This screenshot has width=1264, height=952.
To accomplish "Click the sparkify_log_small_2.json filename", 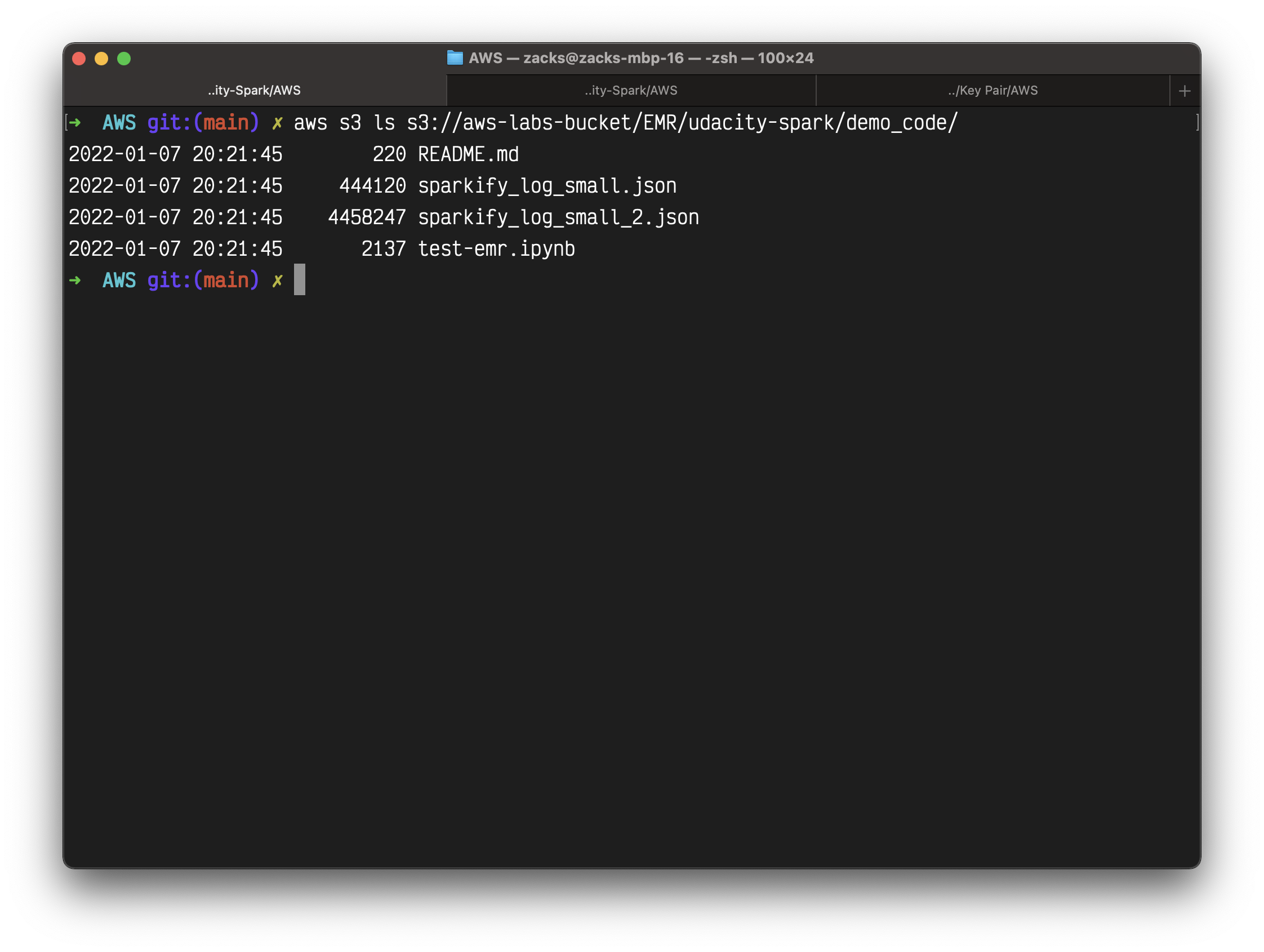I will (x=558, y=217).
